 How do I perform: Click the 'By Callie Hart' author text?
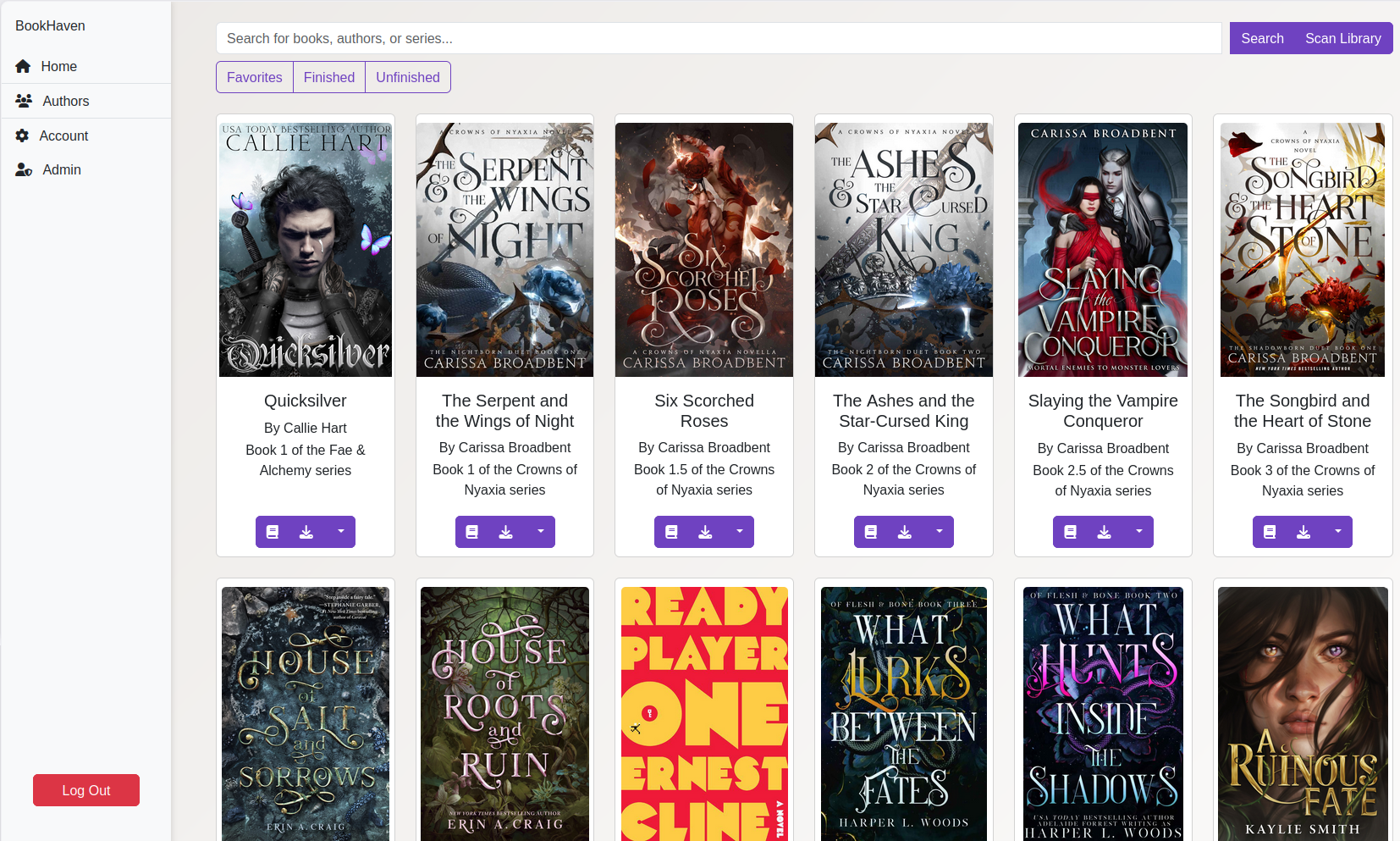coord(306,428)
